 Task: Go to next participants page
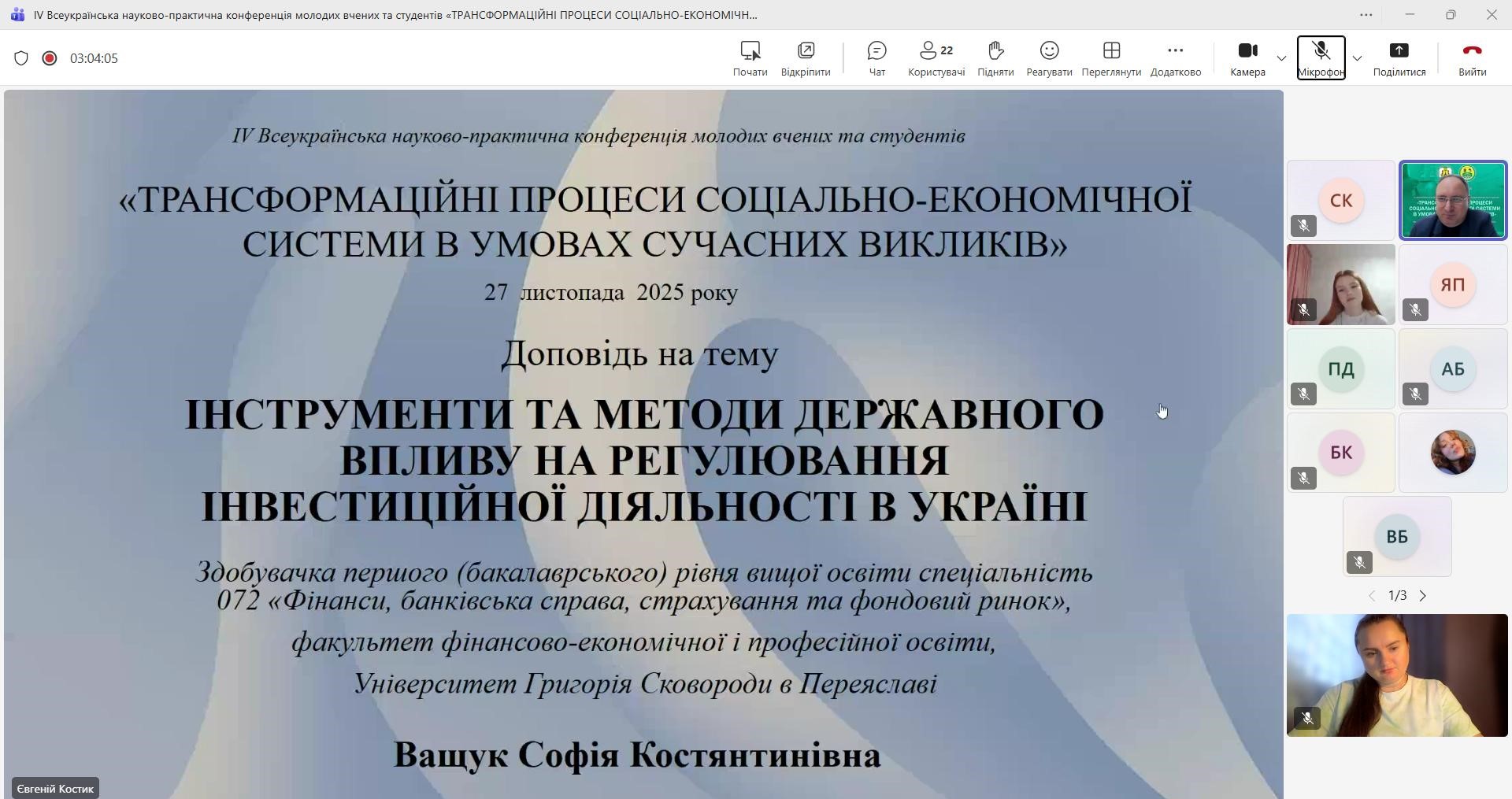point(1423,596)
